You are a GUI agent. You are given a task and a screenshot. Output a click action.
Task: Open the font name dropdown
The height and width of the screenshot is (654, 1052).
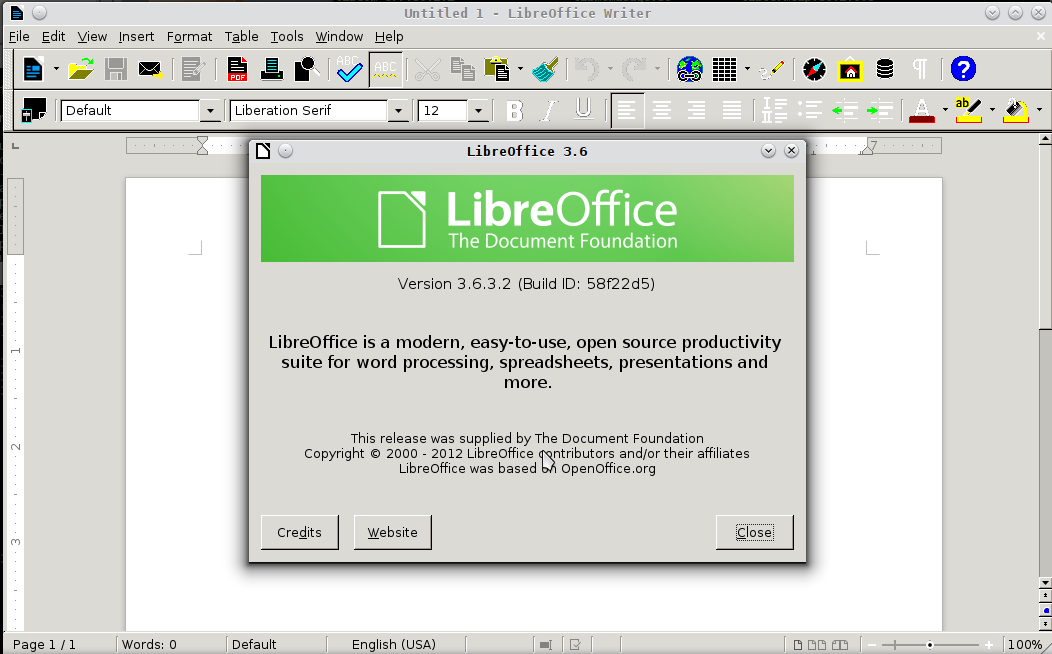tap(397, 110)
